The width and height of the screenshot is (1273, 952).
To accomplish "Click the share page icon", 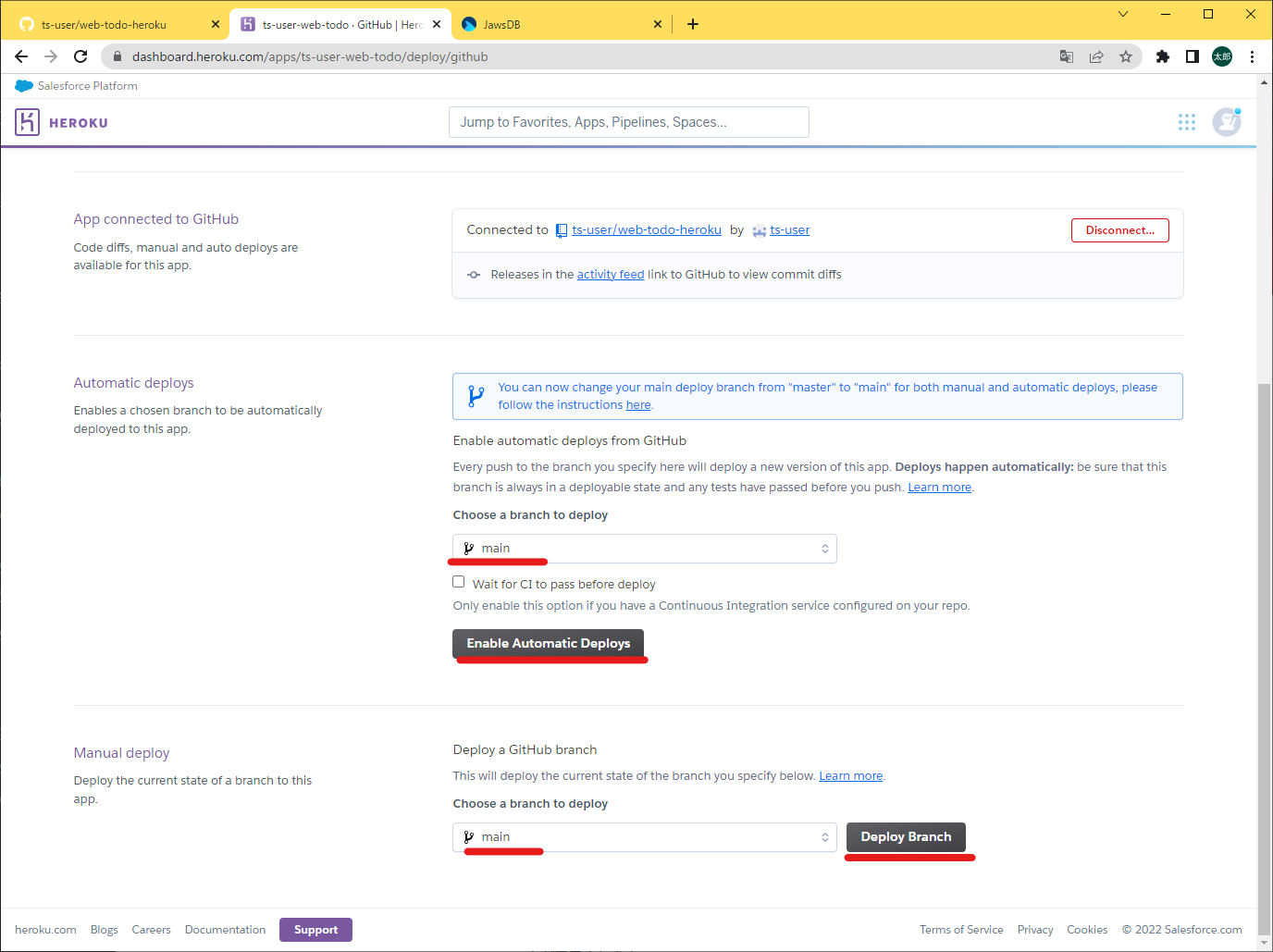I will coord(1096,56).
